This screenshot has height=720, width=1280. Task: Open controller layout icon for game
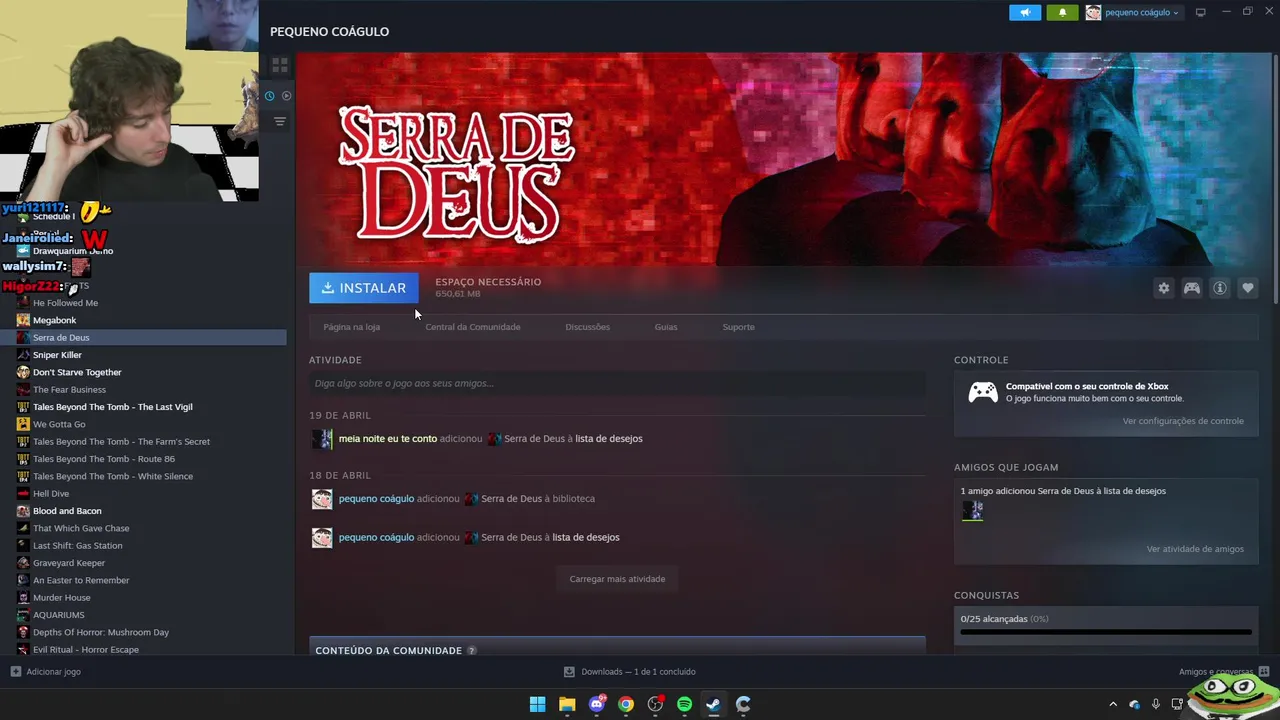pyautogui.click(x=1192, y=288)
